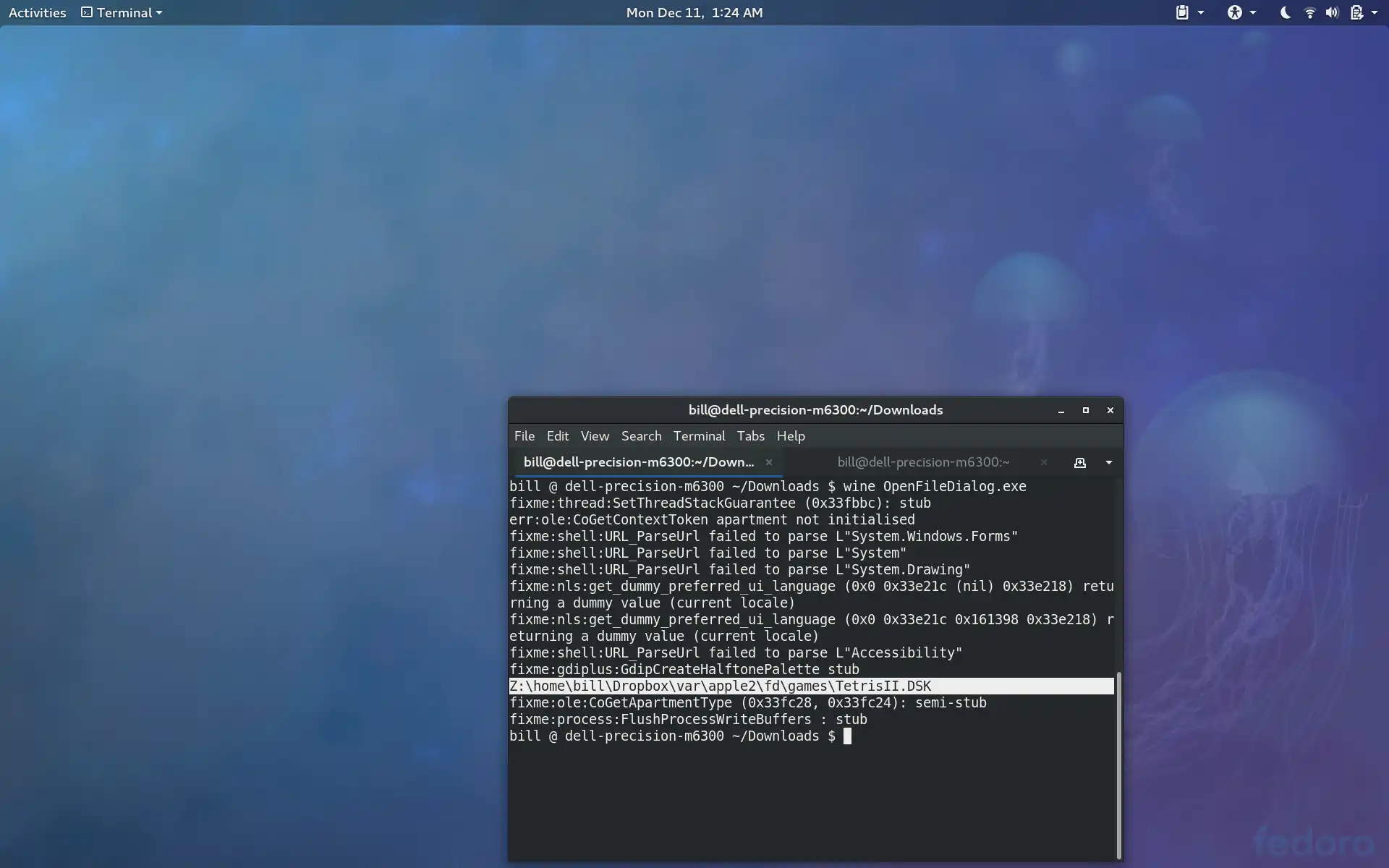
Task: Expand the terminal tabs dropdown arrow
Action: 1108,462
